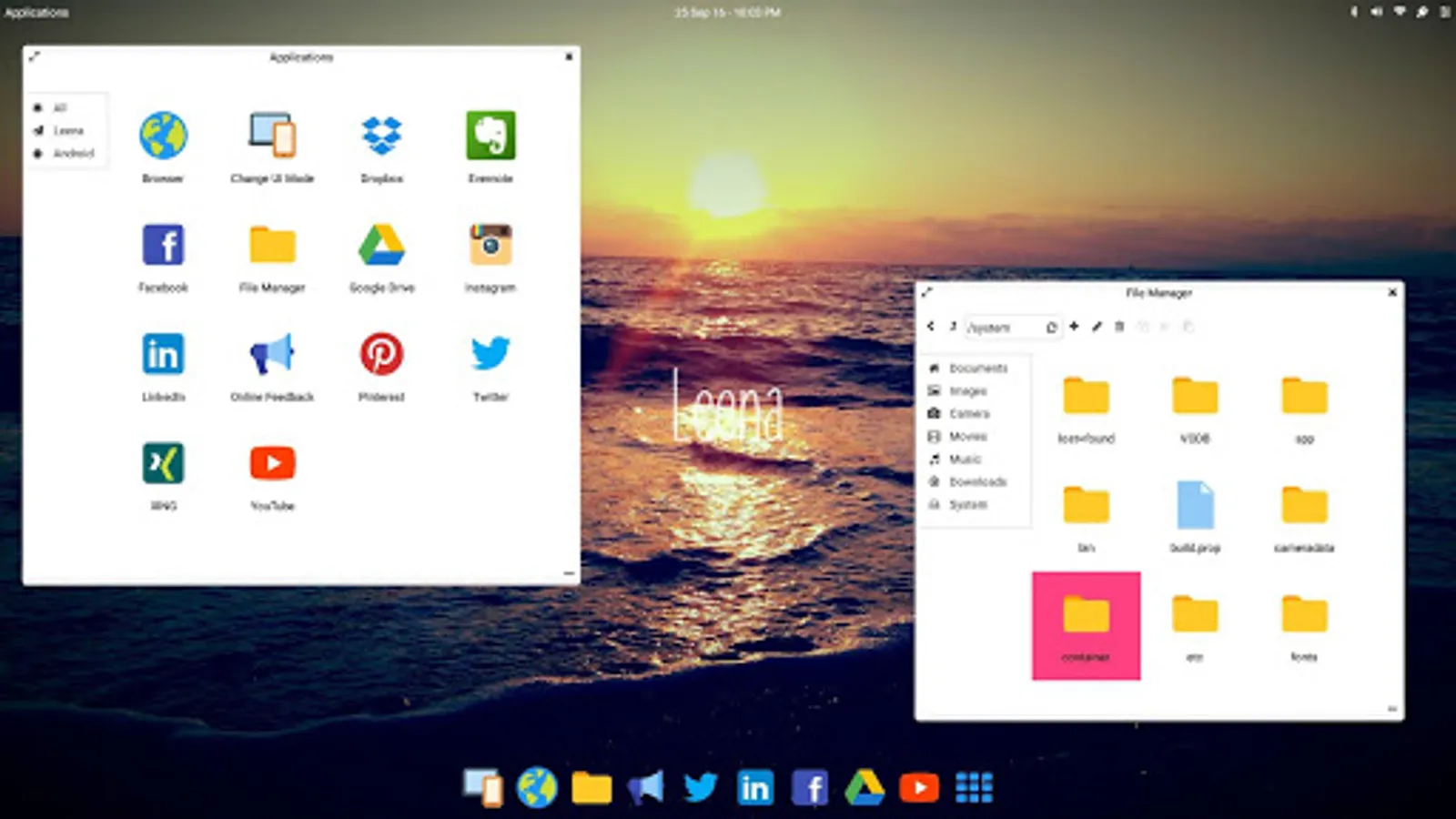
Task: Maximize the Applications window with expand arrow
Action: pyautogui.click(x=34, y=56)
